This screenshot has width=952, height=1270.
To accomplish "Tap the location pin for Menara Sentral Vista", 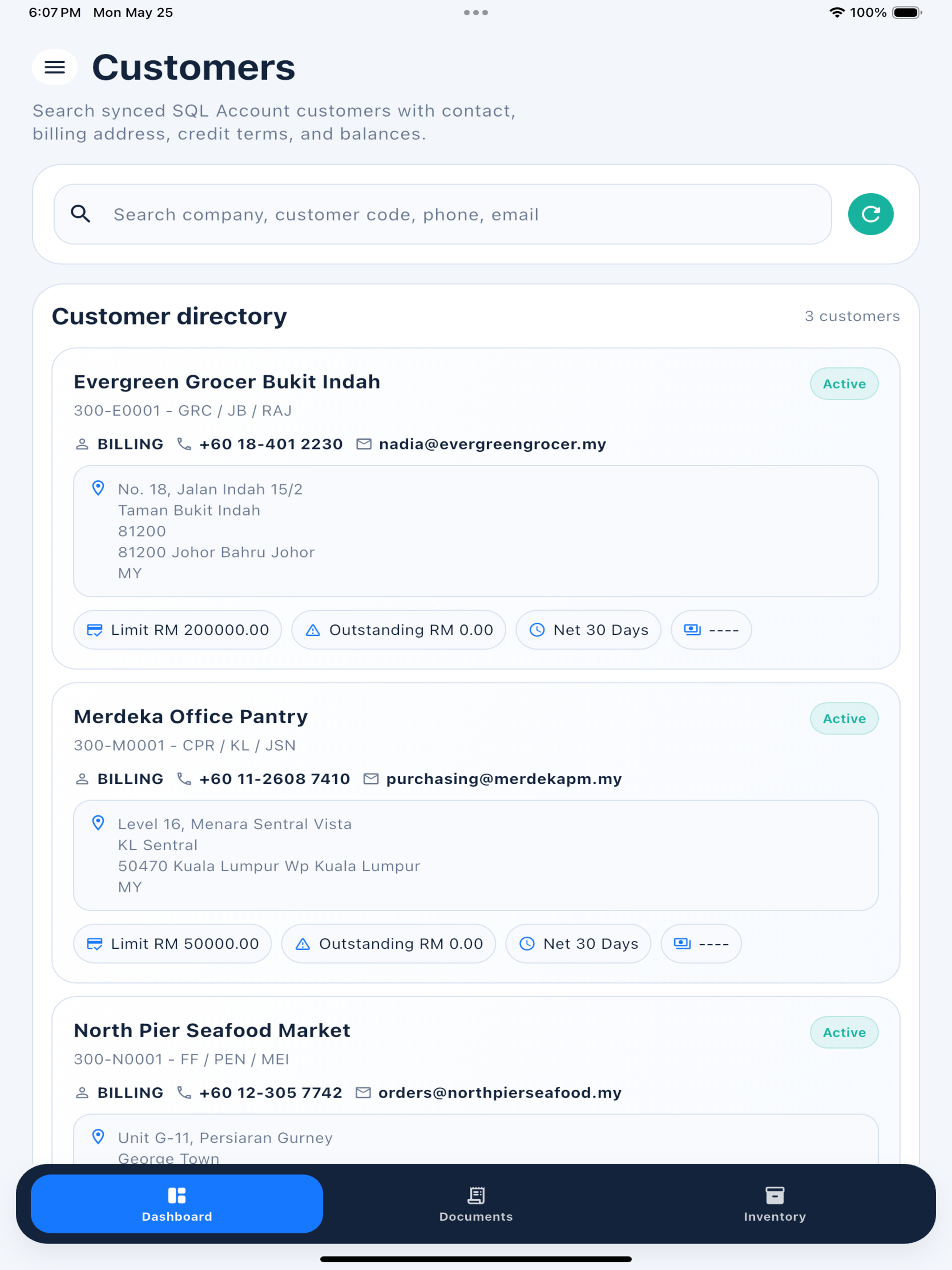I will [x=98, y=823].
